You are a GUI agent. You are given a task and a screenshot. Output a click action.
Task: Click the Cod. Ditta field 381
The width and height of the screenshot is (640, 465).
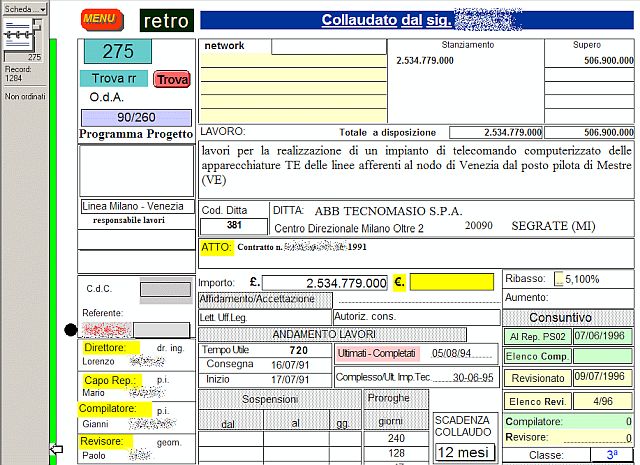click(x=234, y=226)
